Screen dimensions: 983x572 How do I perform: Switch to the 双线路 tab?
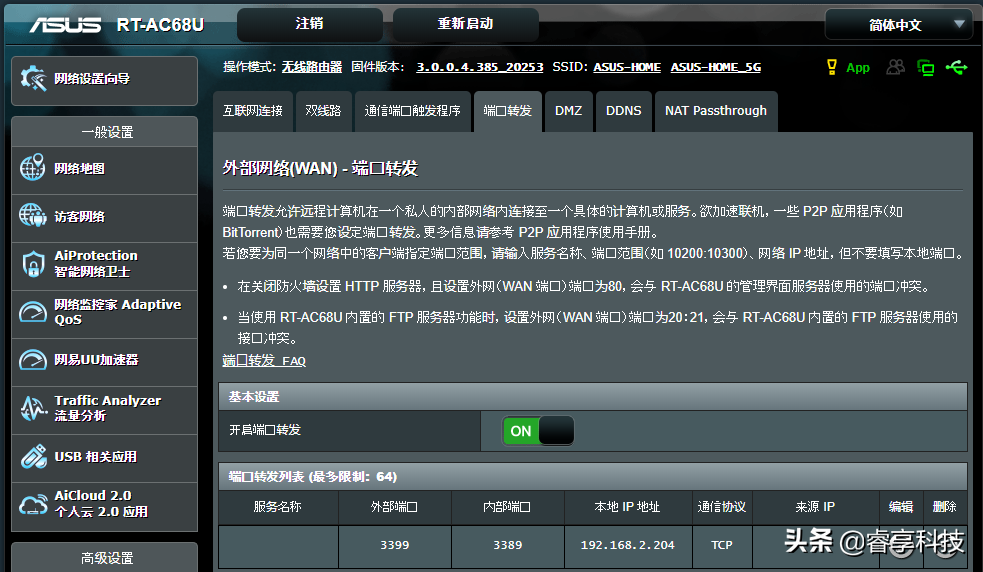(323, 111)
